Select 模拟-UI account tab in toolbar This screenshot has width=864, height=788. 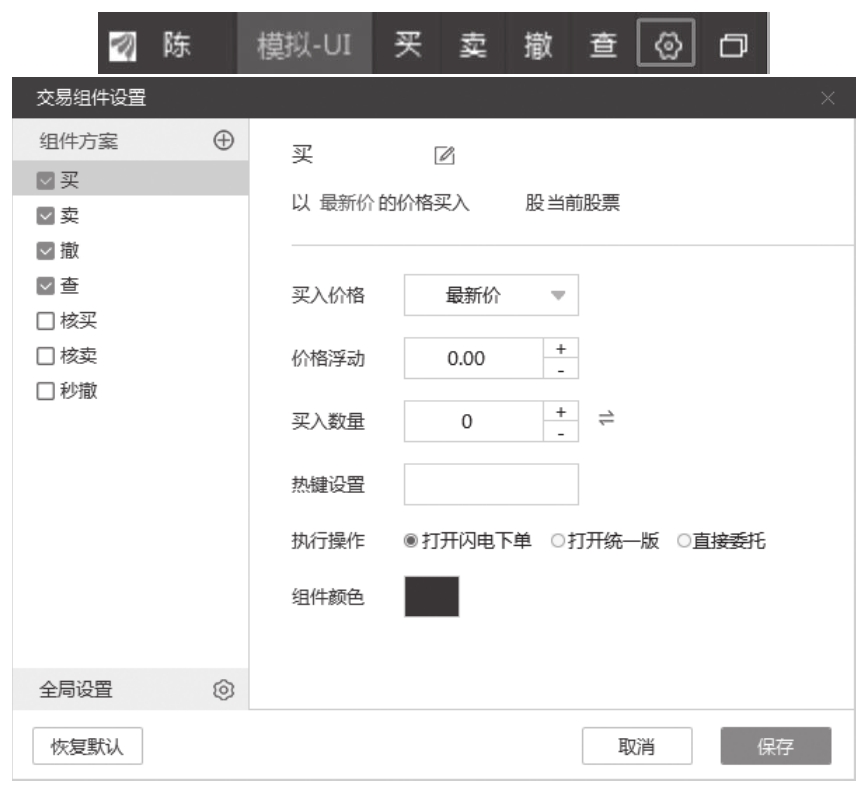pyautogui.click(x=304, y=45)
